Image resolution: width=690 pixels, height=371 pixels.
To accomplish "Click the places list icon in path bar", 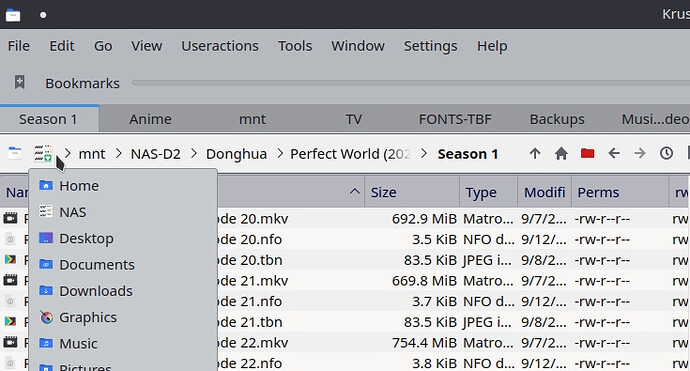I will [43, 154].
